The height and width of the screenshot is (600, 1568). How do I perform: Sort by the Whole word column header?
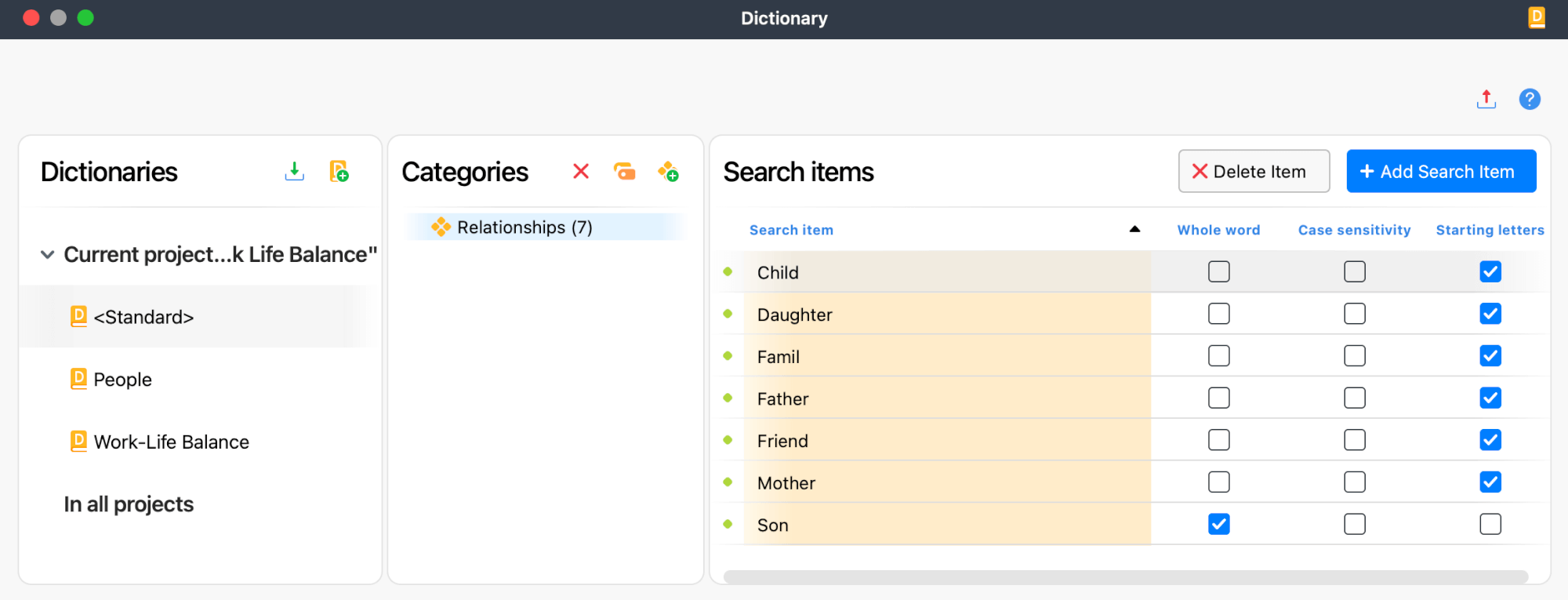pyautogui.click(x=1218, y=230)
